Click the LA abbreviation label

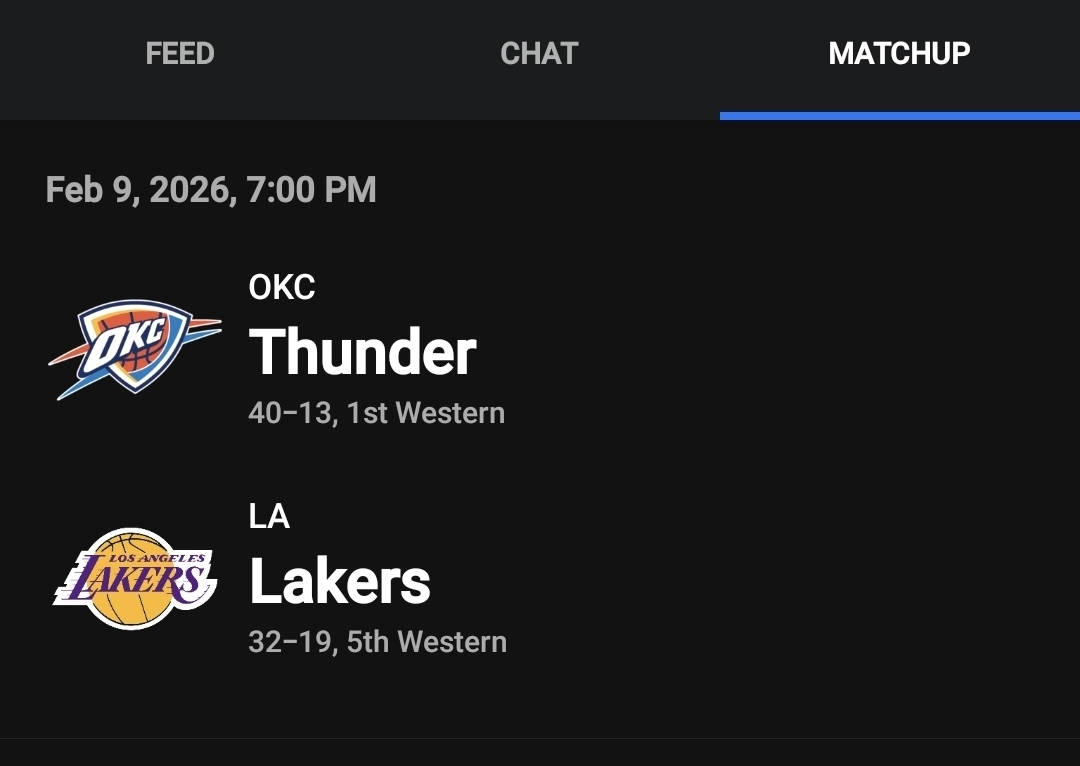(269, 516)
